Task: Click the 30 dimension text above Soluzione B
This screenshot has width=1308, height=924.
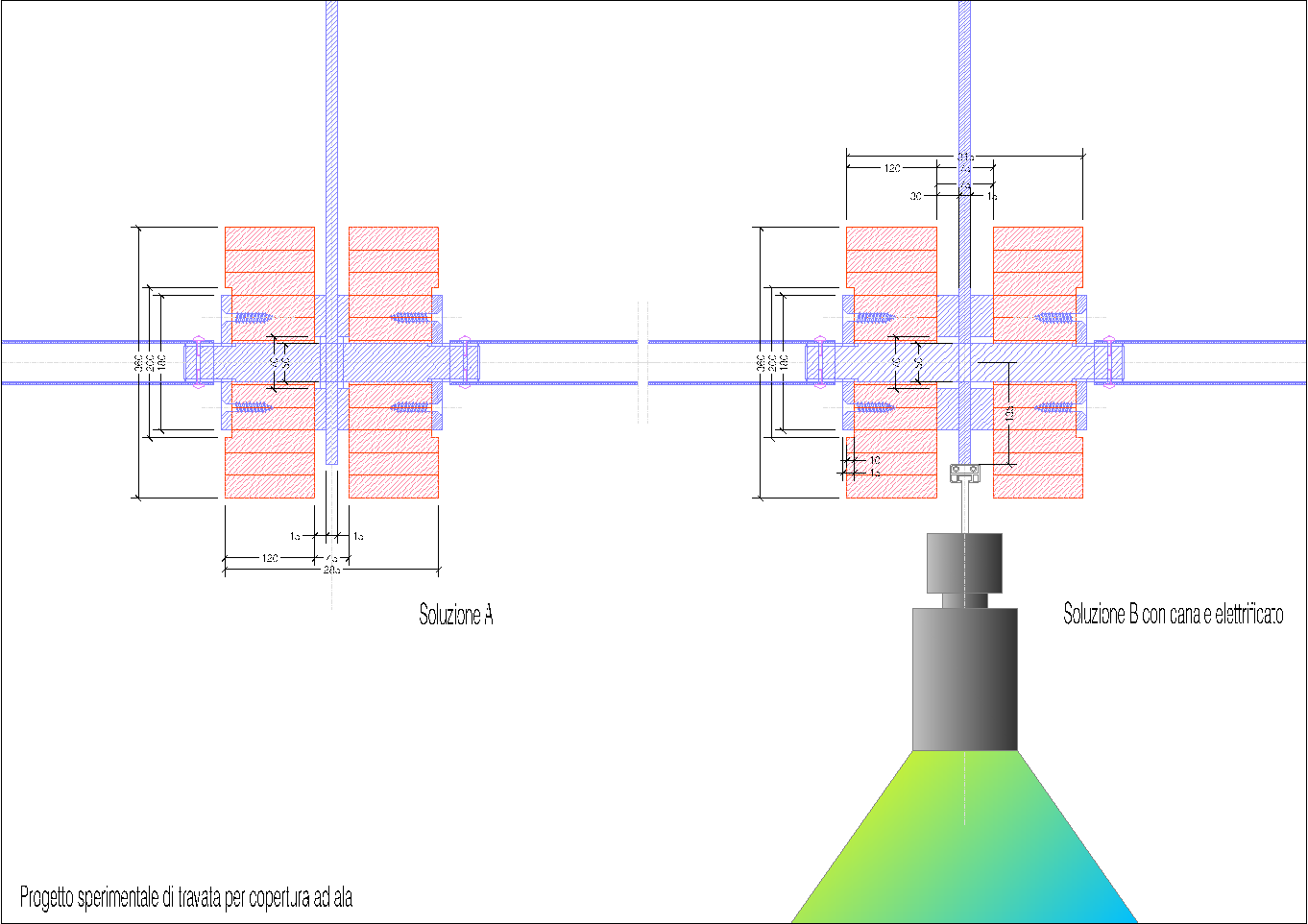Action: click(x=915, y=196)
